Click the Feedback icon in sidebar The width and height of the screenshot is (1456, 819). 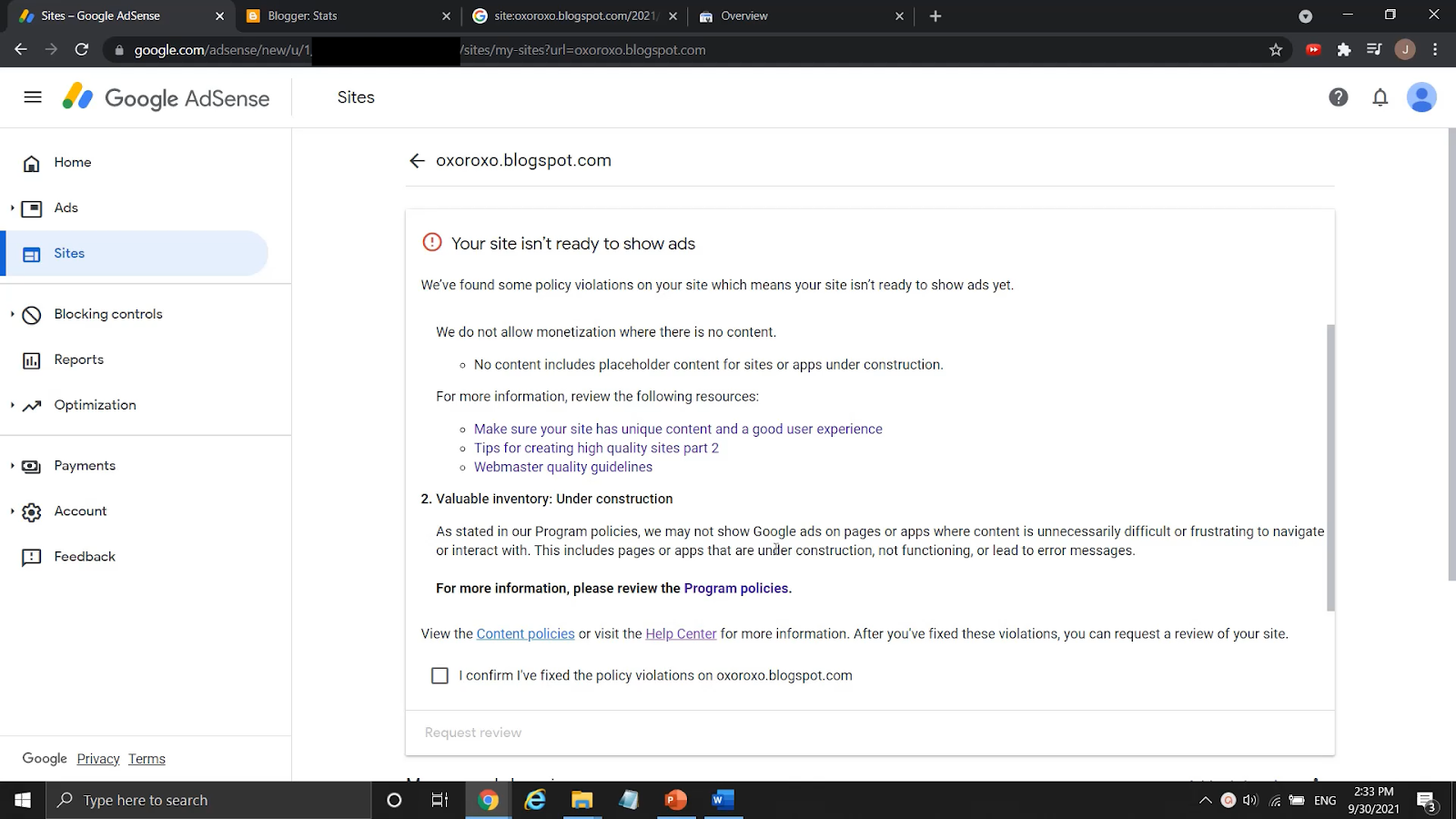(31, 558)
